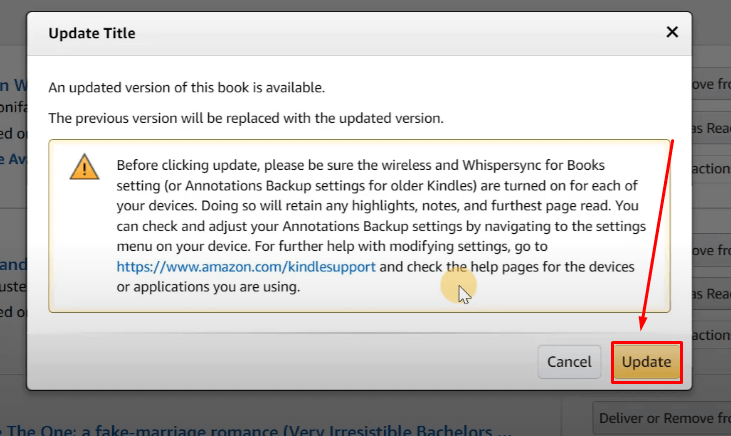Viewport: 731px width, 436px height.
Task: Click the first partially hidden 'action' button
Action: [711, 169]
